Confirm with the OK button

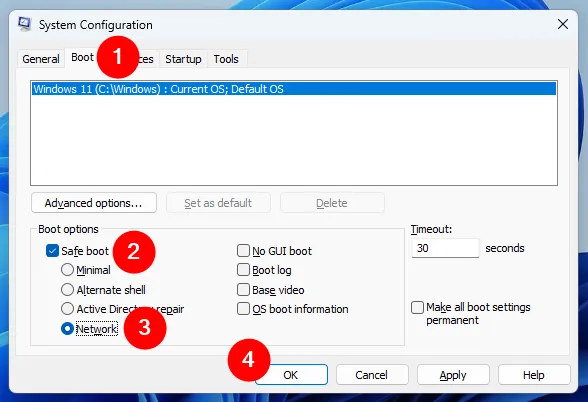(291, 375)
